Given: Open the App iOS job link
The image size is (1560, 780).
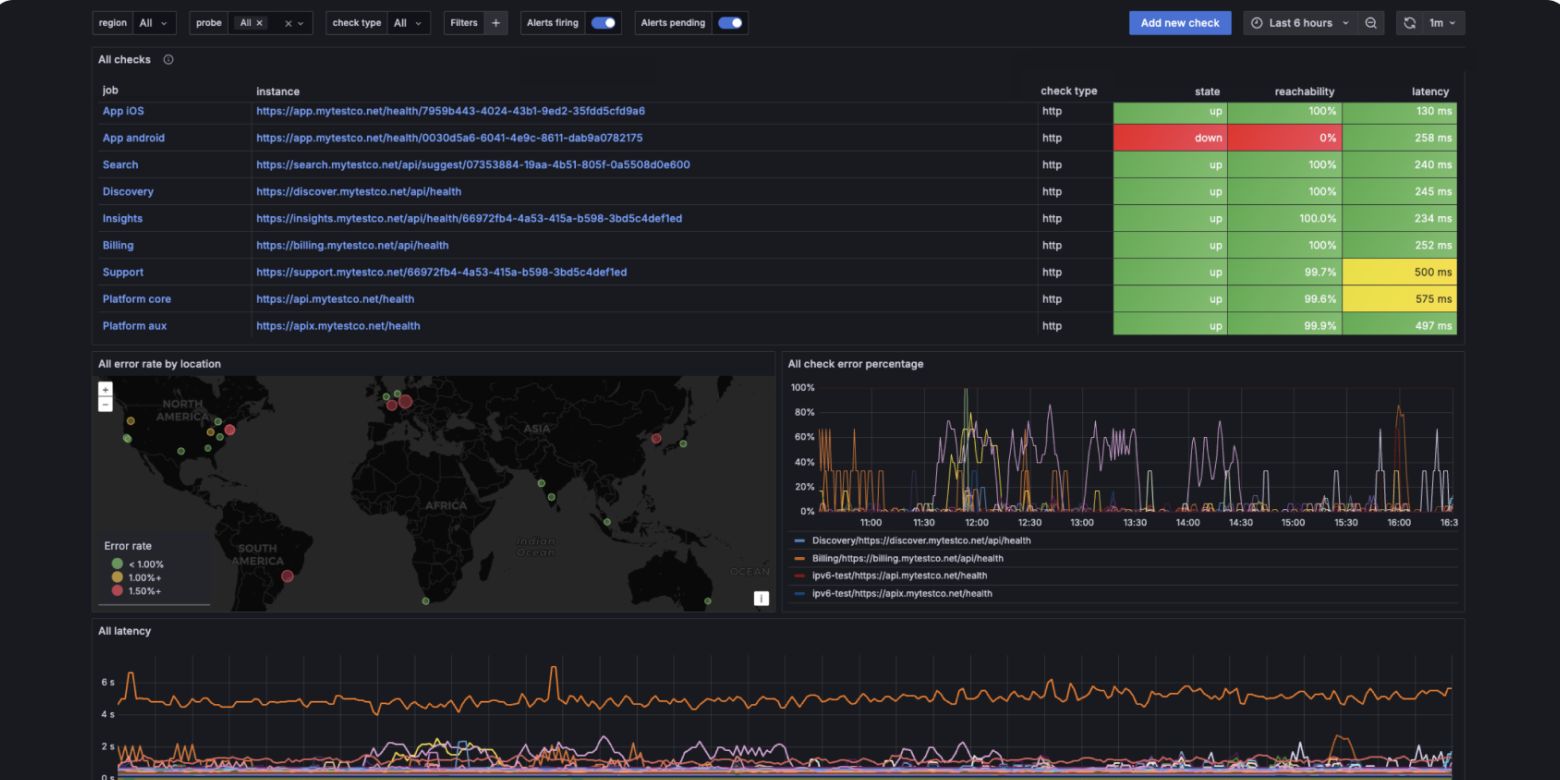Looking at the screenshot, I should click(123, 111).
